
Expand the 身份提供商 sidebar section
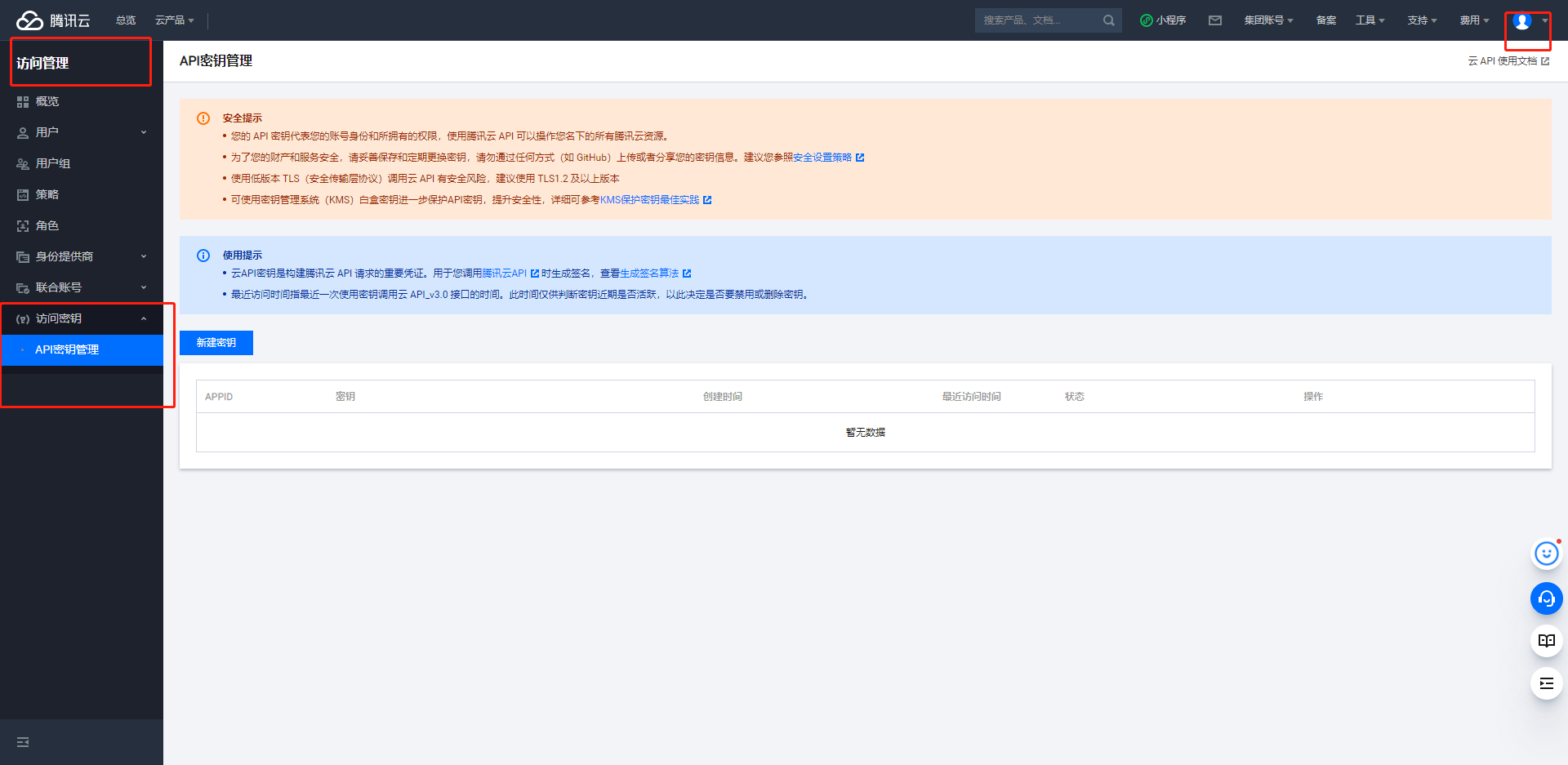(82, 256)
